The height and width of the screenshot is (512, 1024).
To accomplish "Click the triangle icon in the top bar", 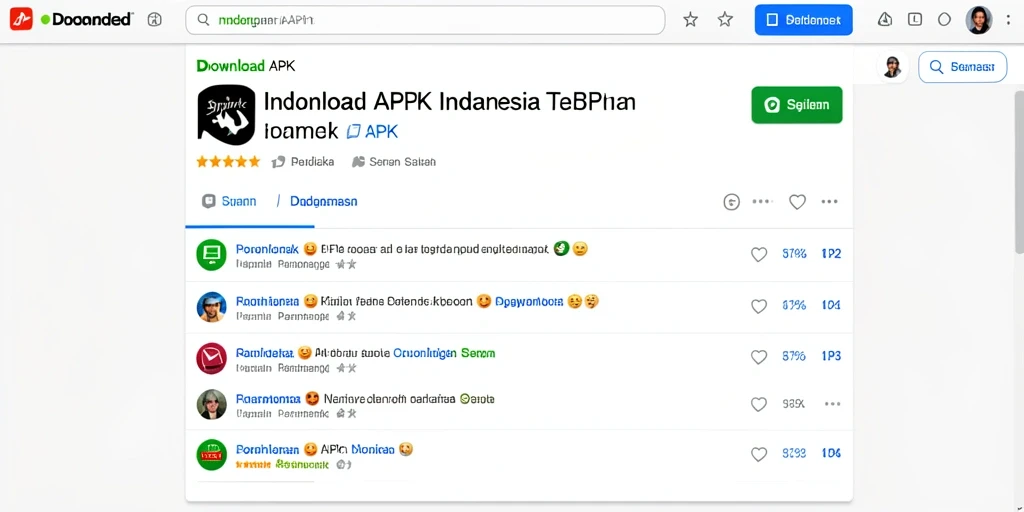I will point(885,20).
